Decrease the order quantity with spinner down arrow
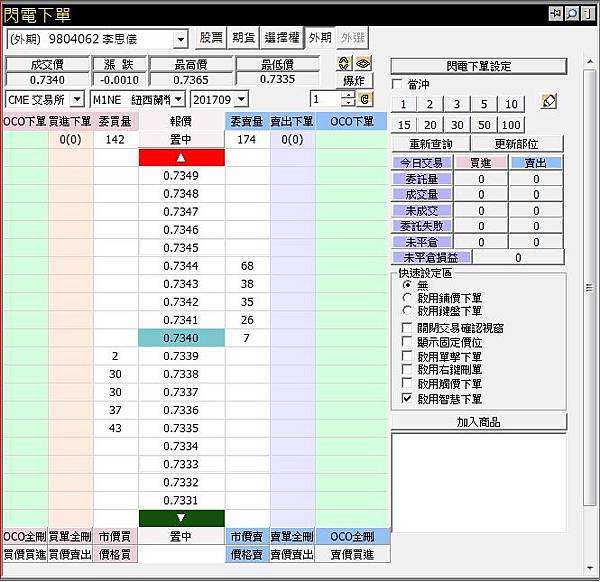The height and width of the screenshot is (582, 600). (348, 103)
